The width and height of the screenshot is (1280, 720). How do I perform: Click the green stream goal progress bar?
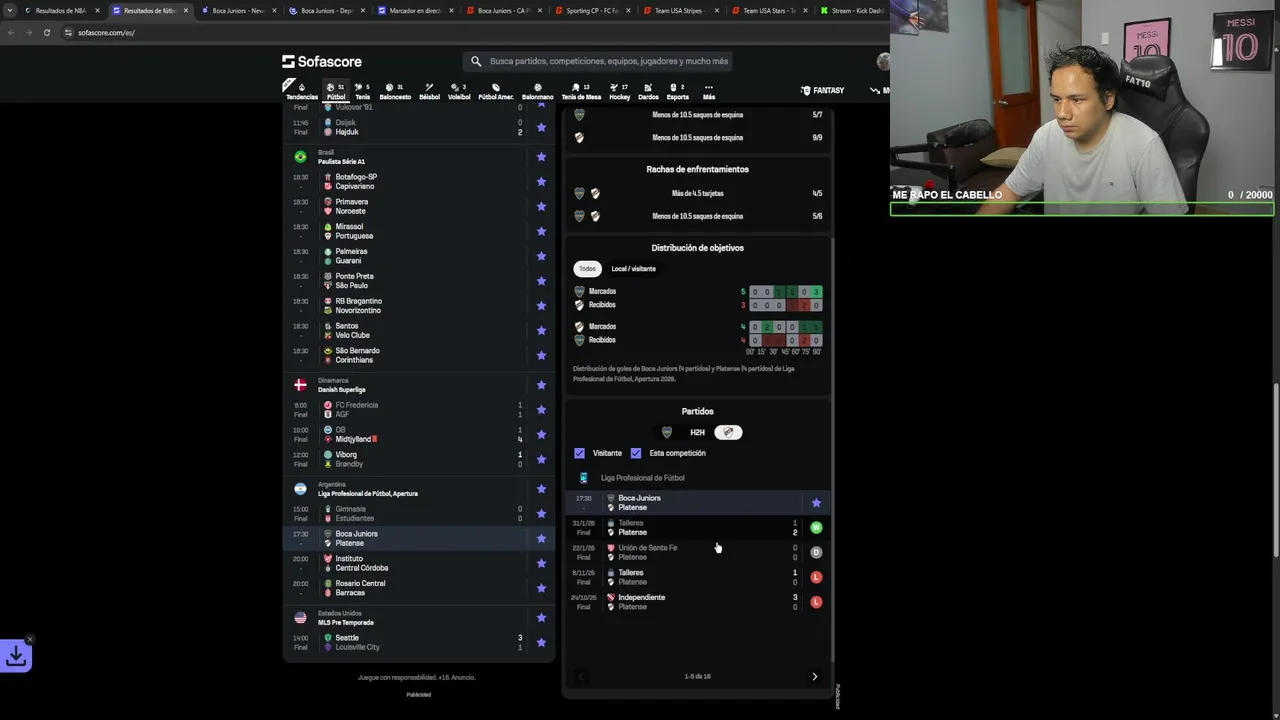1082,209
